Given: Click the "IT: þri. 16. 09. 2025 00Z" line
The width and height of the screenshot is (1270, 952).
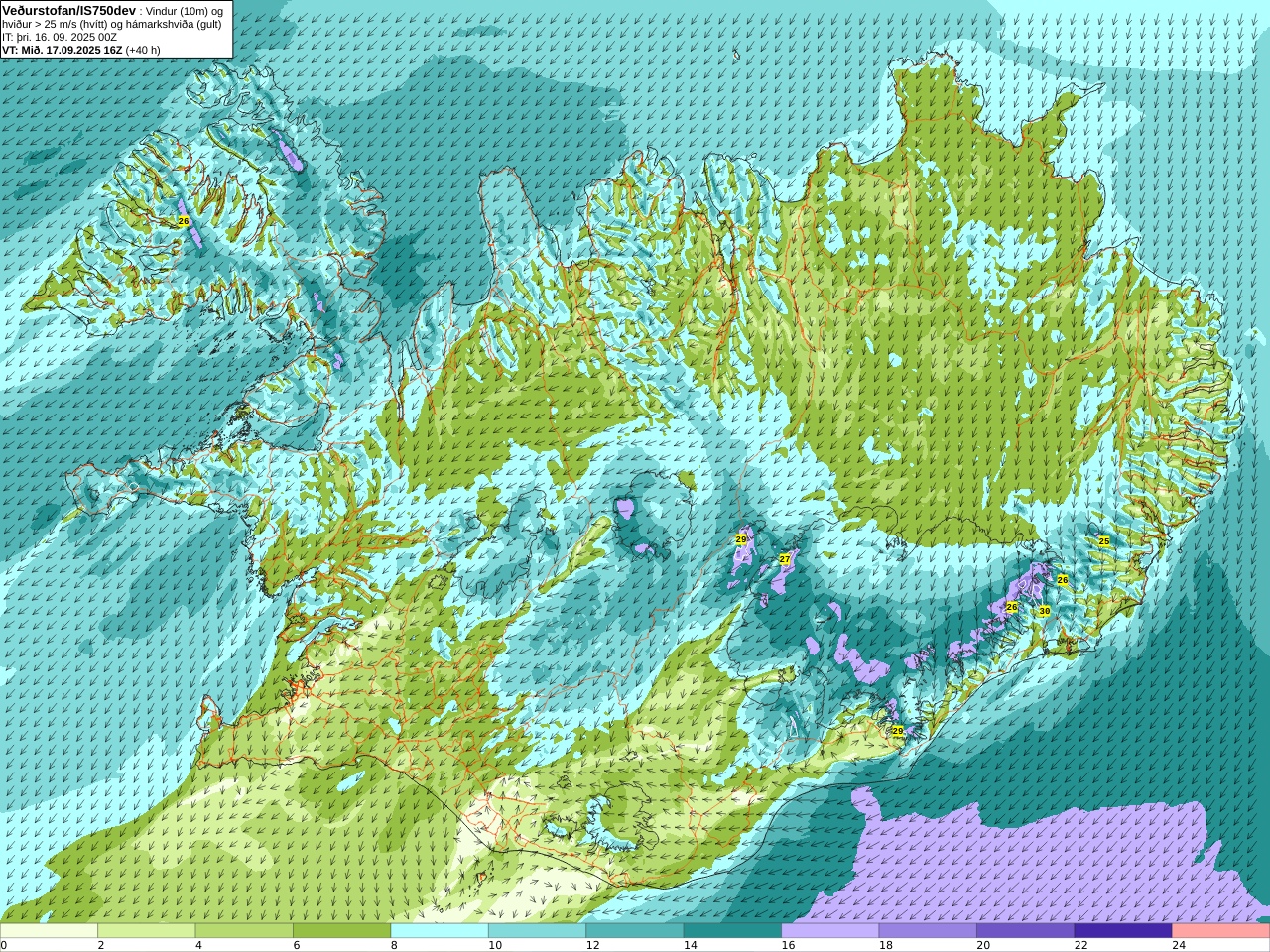Looking at the screenshot, I should (x=59, y=37).
